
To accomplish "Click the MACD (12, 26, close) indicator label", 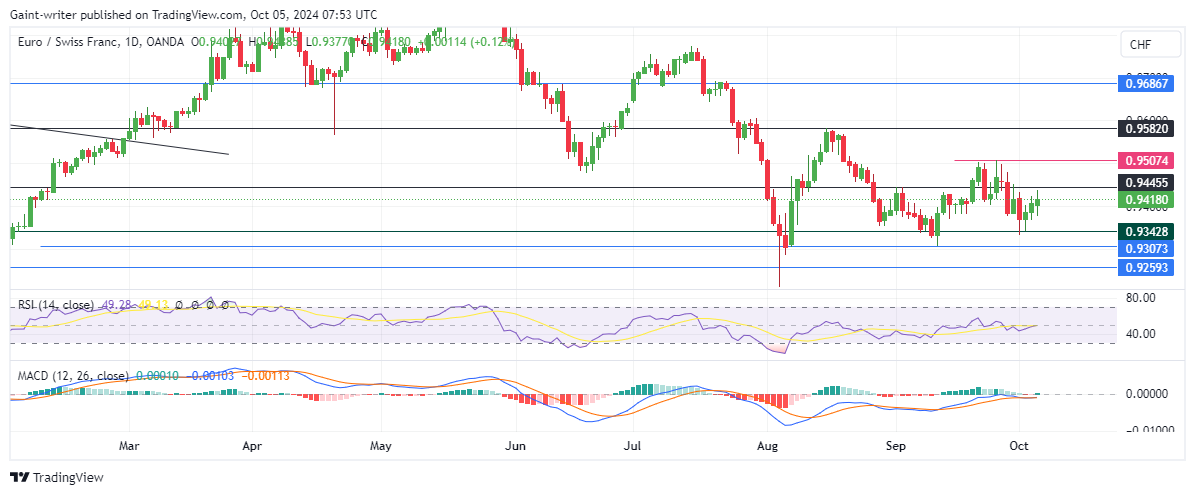I will point(72,375).
